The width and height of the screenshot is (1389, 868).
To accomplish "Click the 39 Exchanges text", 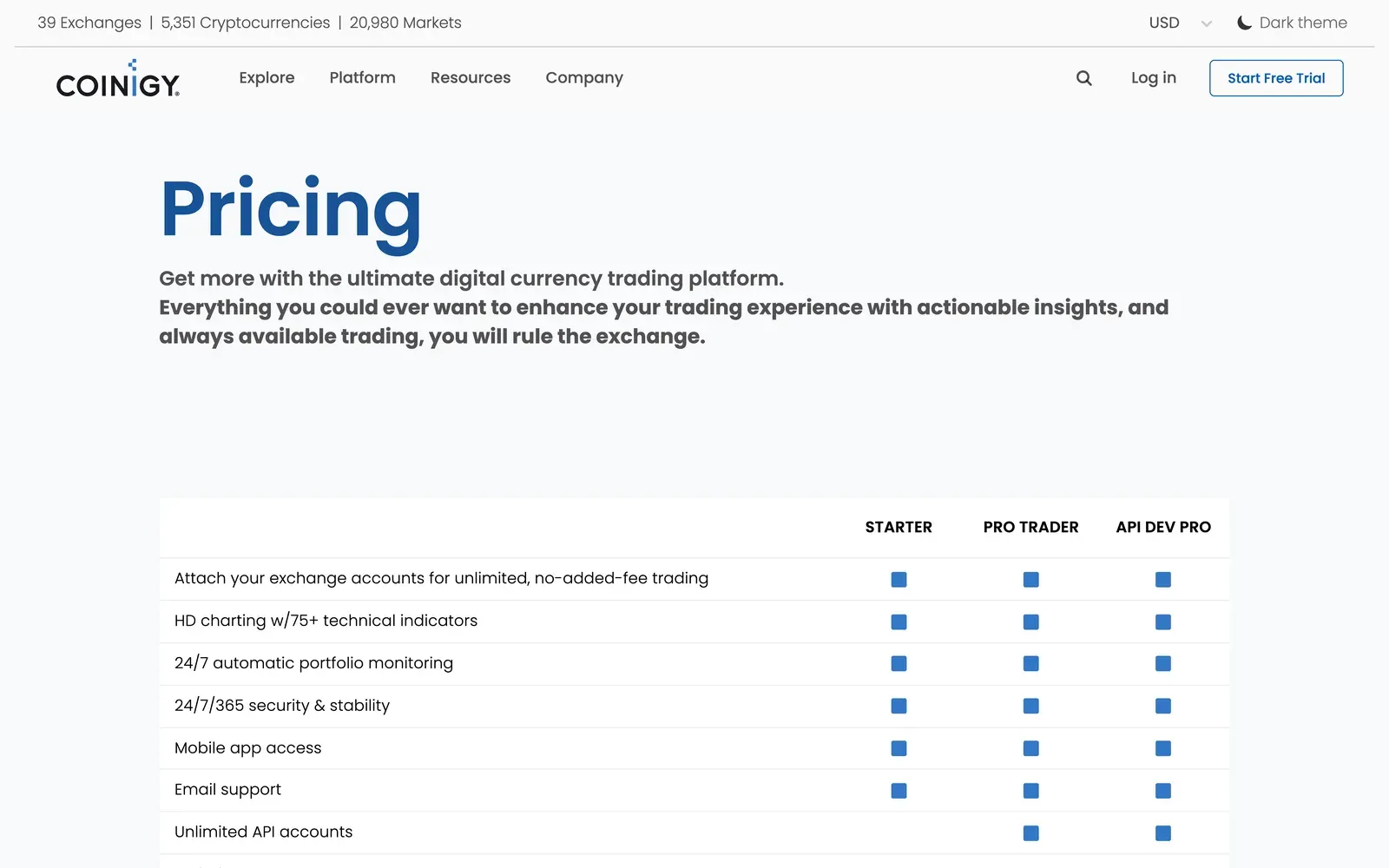I will (x=89, y=23).
